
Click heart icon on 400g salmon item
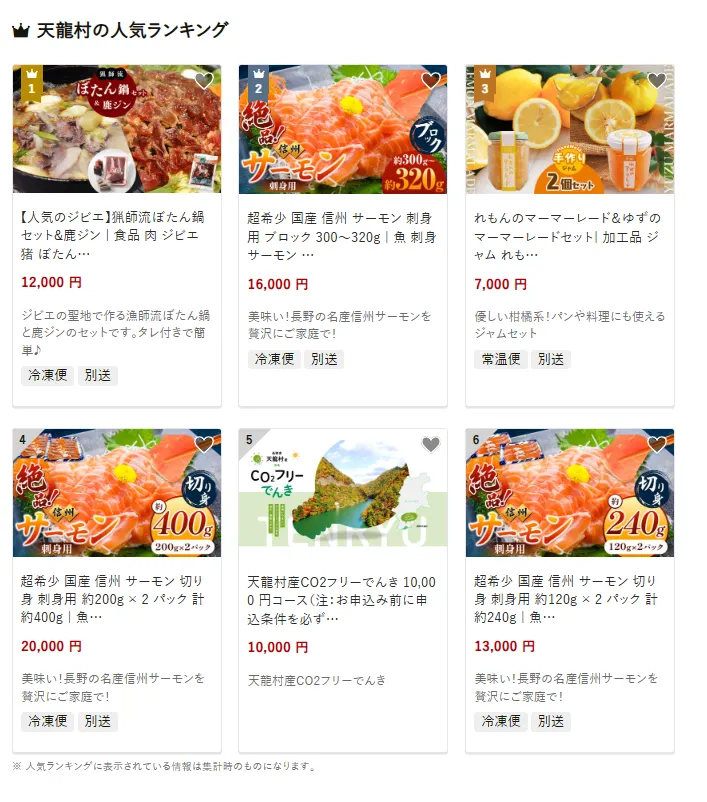[204, 444]
